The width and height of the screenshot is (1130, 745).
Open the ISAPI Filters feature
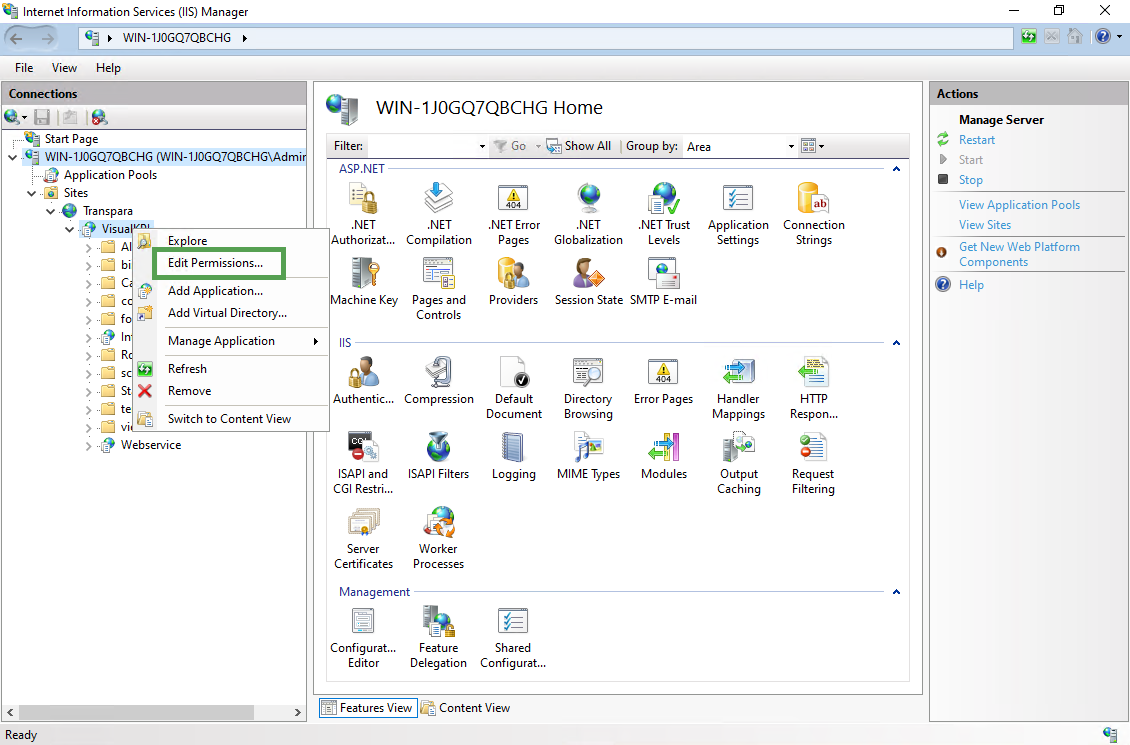pos(438,455)
